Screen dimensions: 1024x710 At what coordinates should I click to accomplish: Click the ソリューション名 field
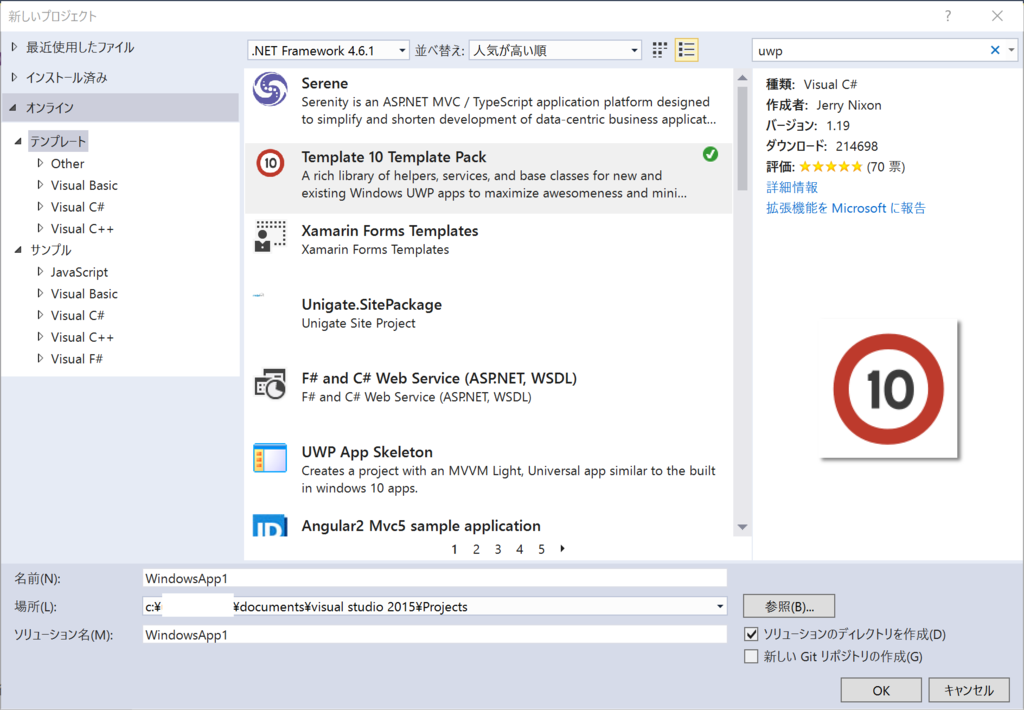434,634
